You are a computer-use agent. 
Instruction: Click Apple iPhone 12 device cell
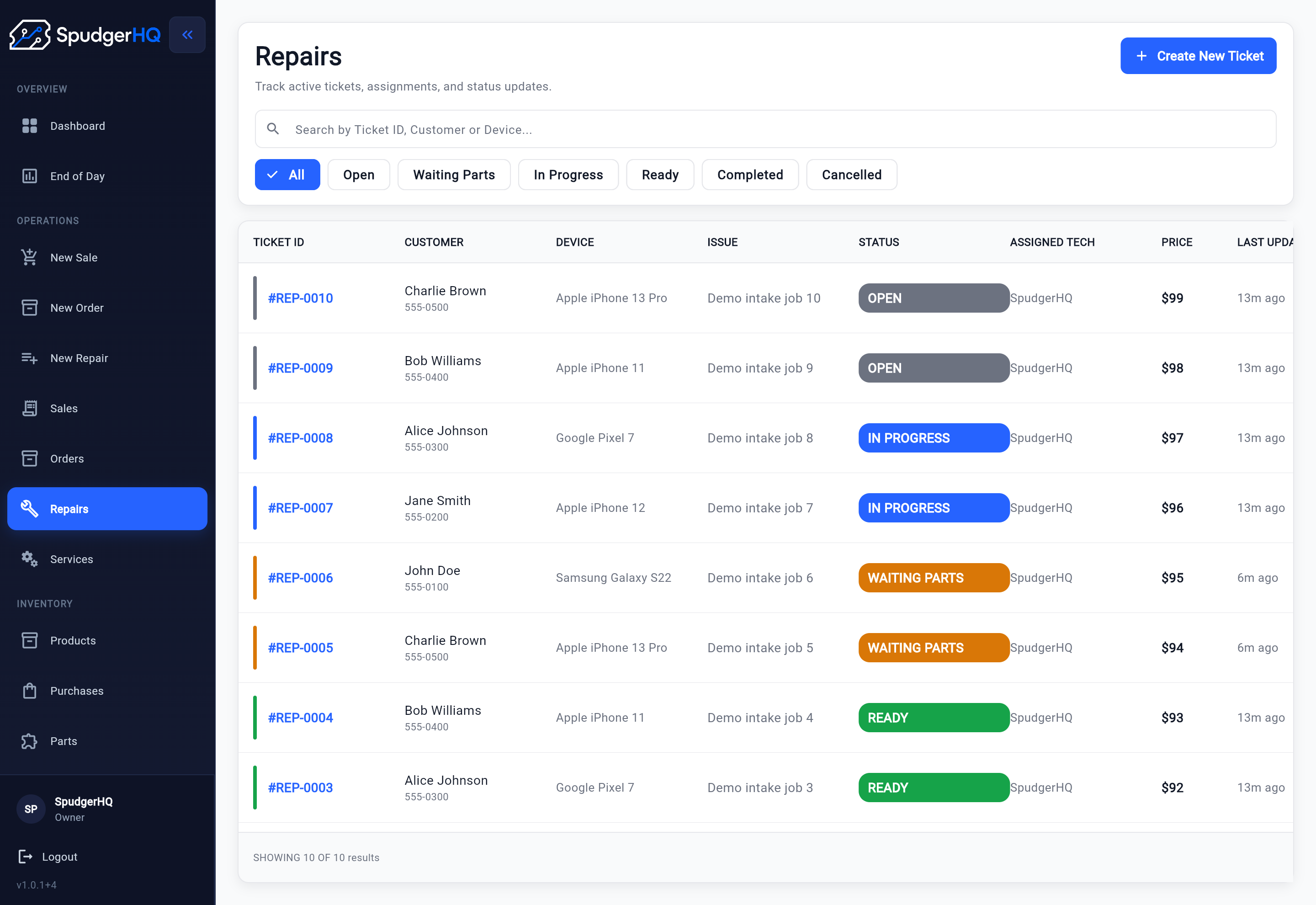coord(600,508)
